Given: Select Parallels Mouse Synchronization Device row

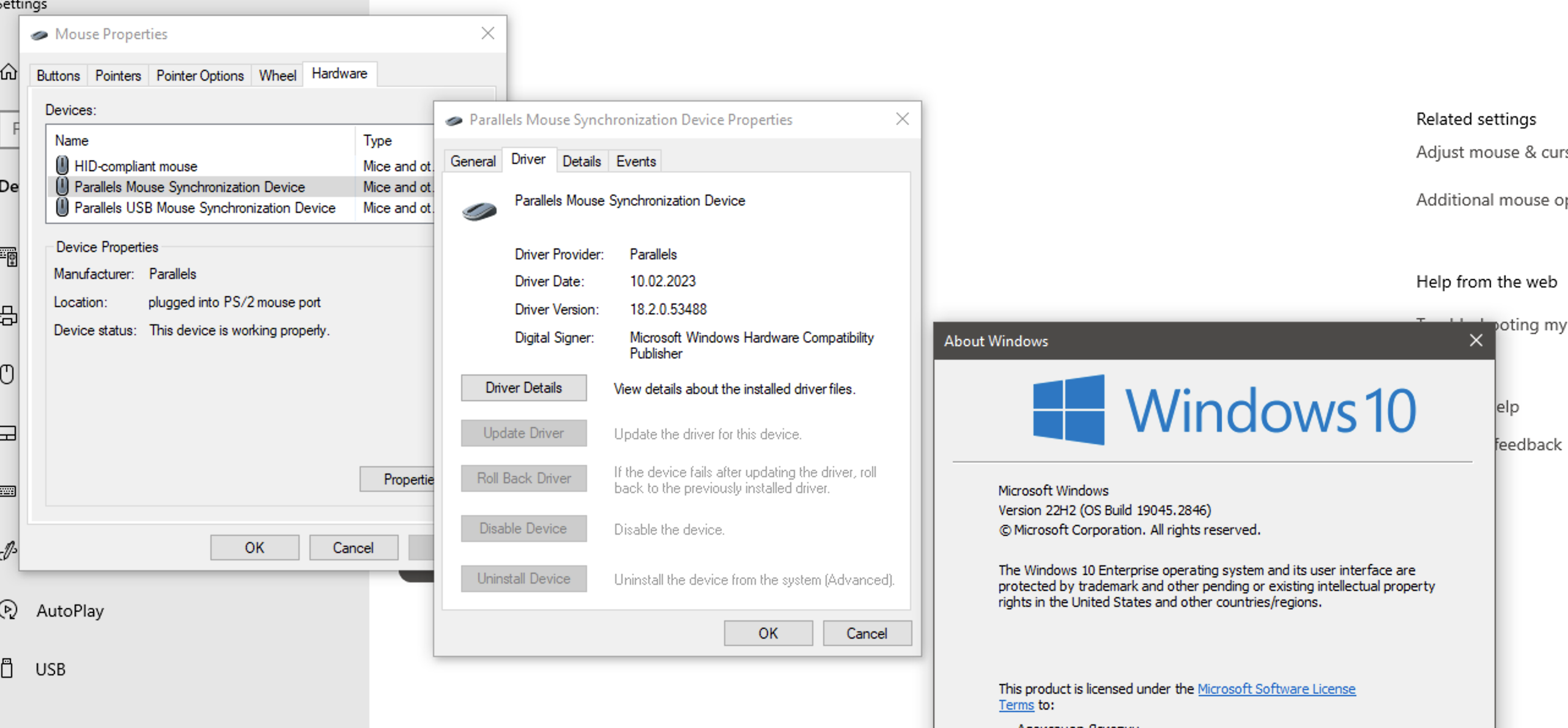Looking at the screenshot, I should pos(190,187).
